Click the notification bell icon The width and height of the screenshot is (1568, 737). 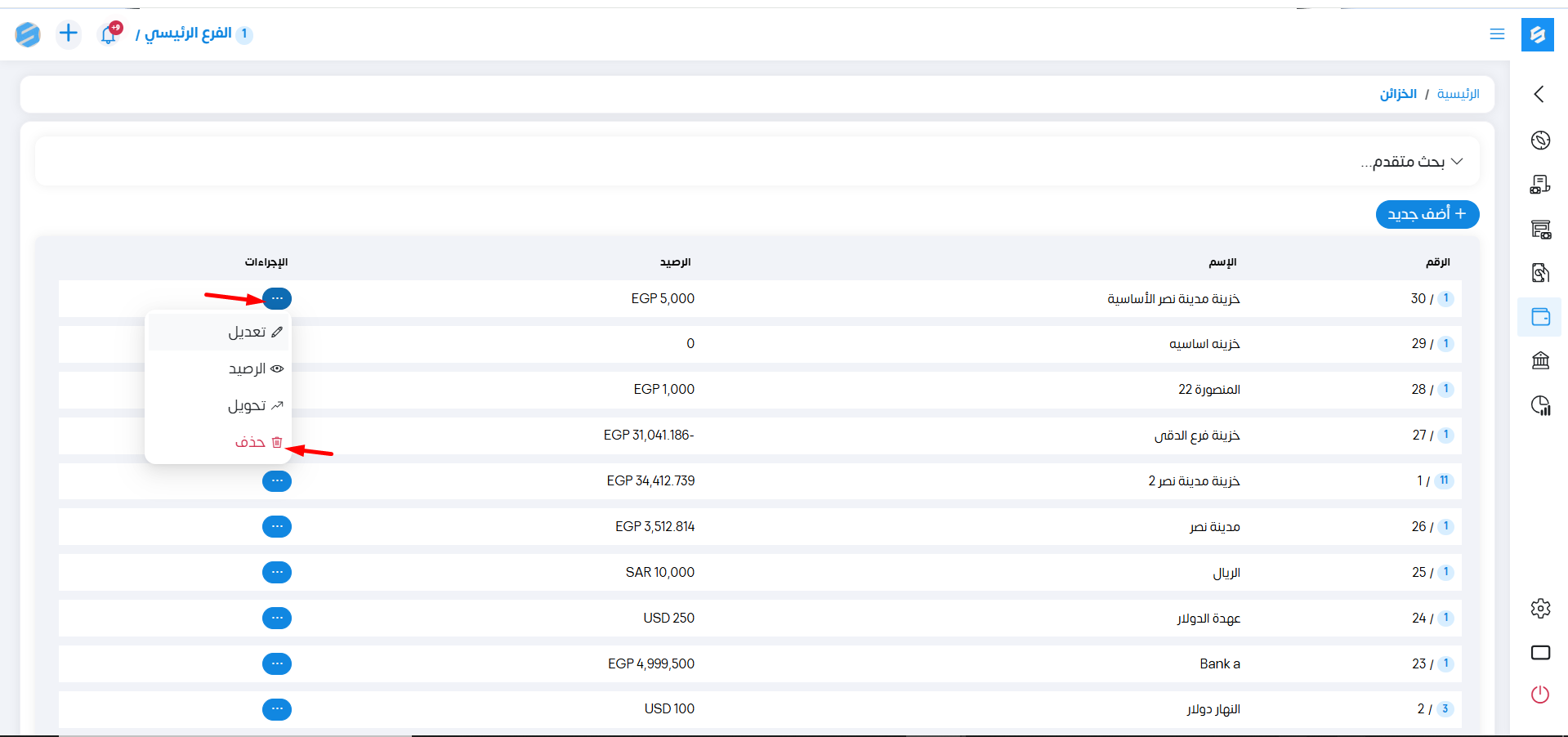(109, 34)
